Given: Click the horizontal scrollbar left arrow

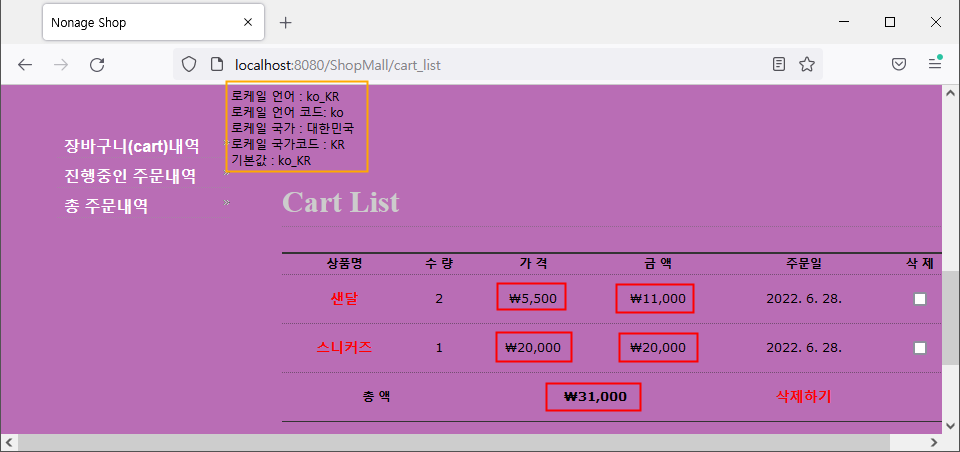Looking at the screenshot, I should (9, 442).
